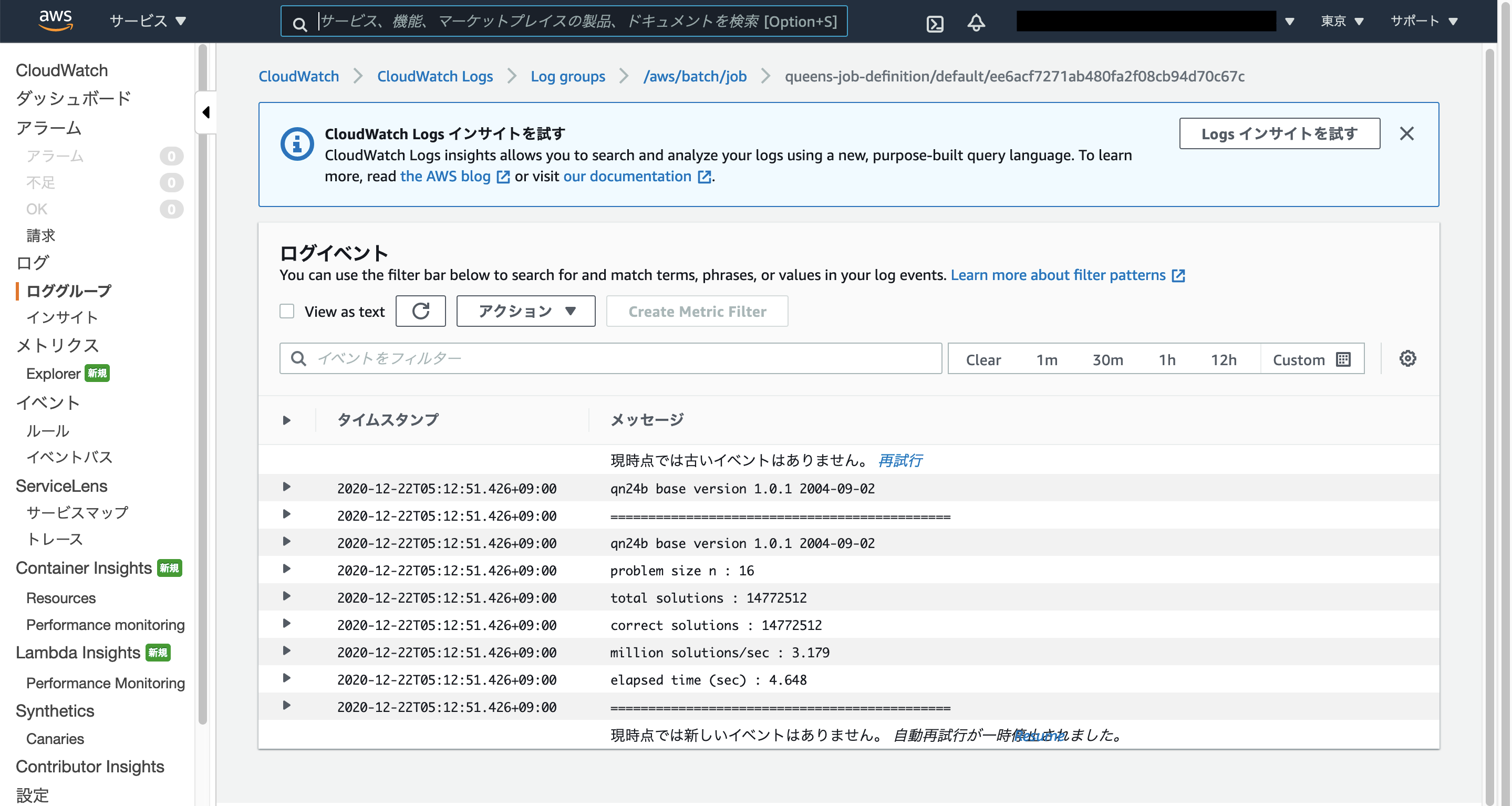Viewport: 1512px width, 806px height.
Task: Select the 1h time range
Action: 1167,359
